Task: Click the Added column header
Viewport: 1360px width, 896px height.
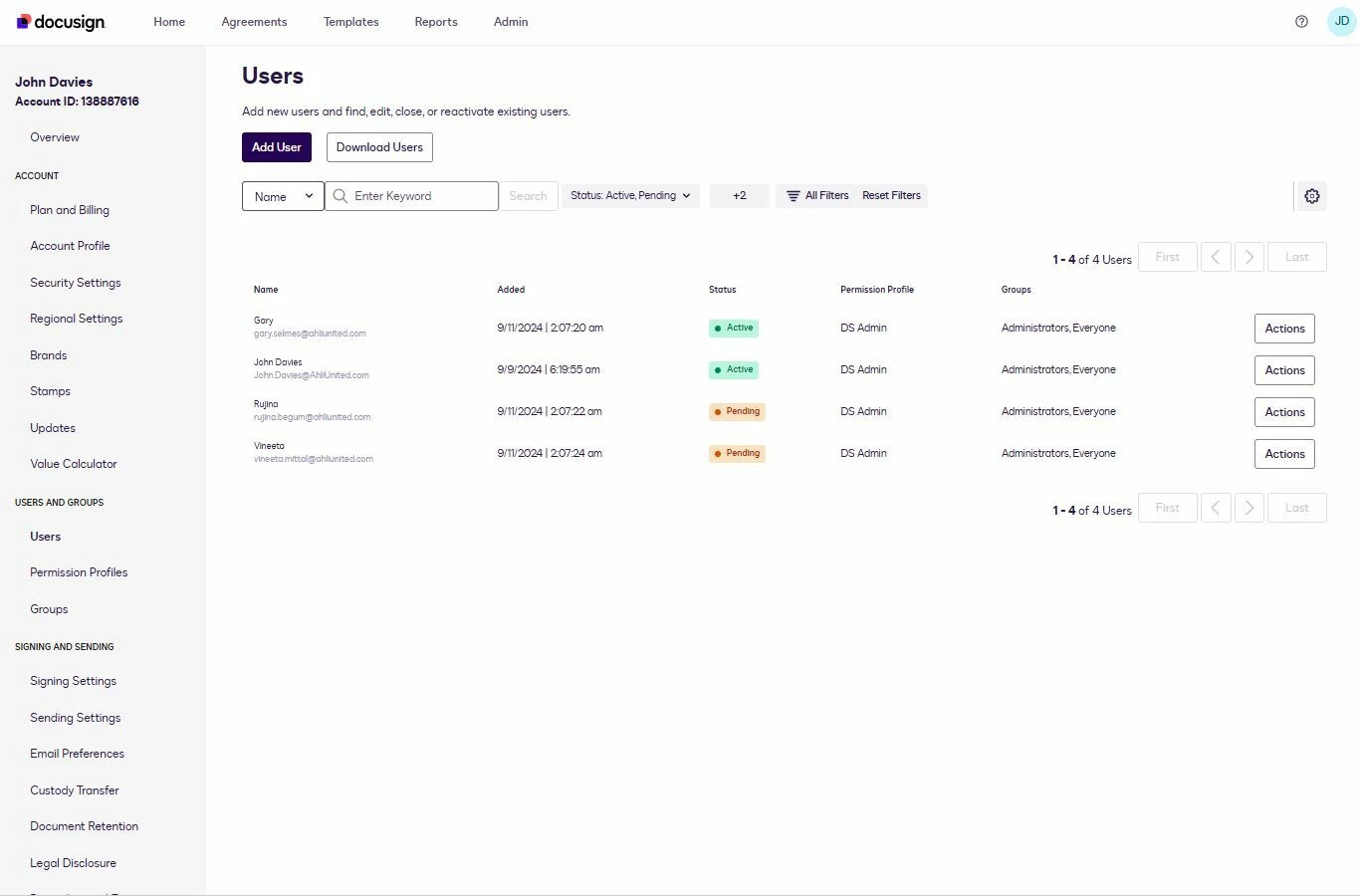Action: pos(511,290)
